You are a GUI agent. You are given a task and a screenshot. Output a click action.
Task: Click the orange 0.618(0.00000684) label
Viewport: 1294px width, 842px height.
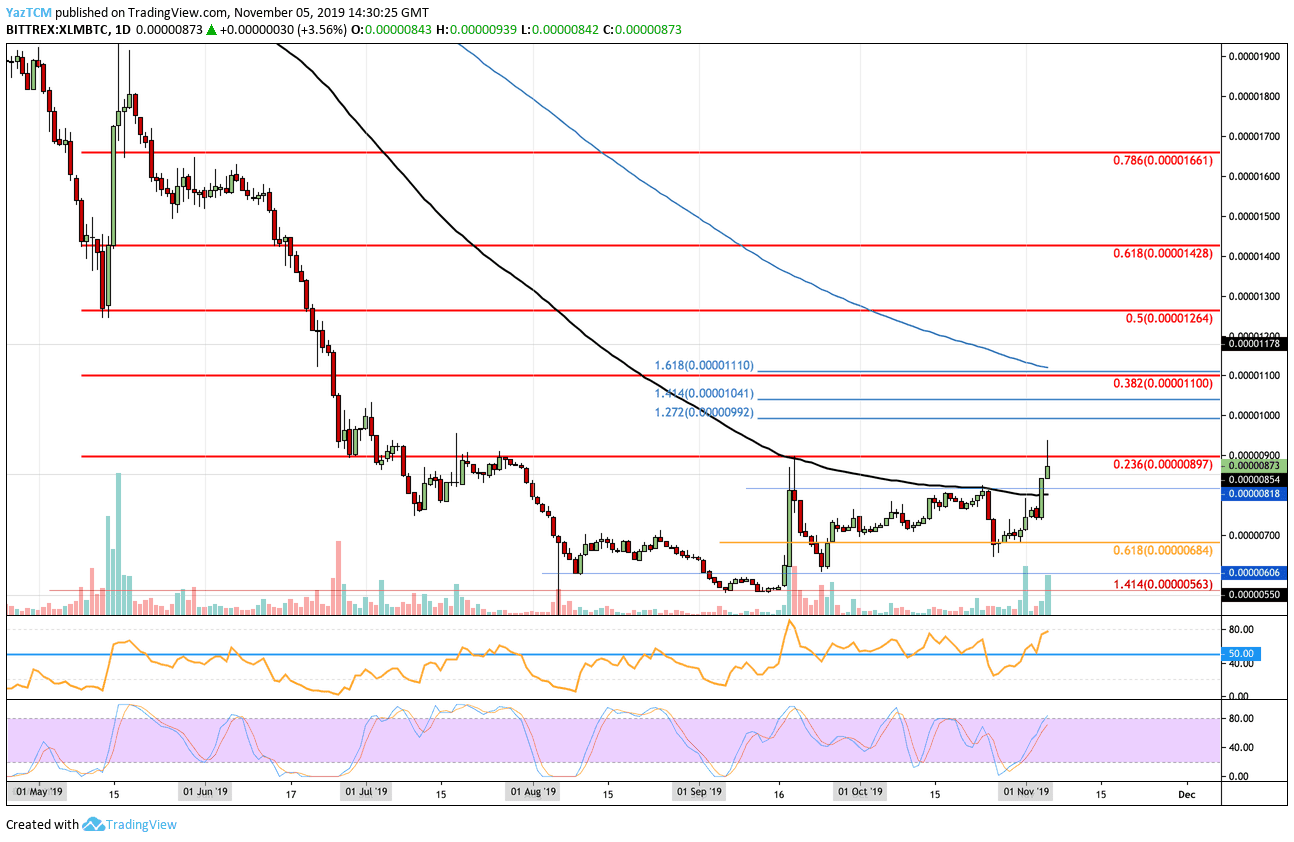[1163, 550]
